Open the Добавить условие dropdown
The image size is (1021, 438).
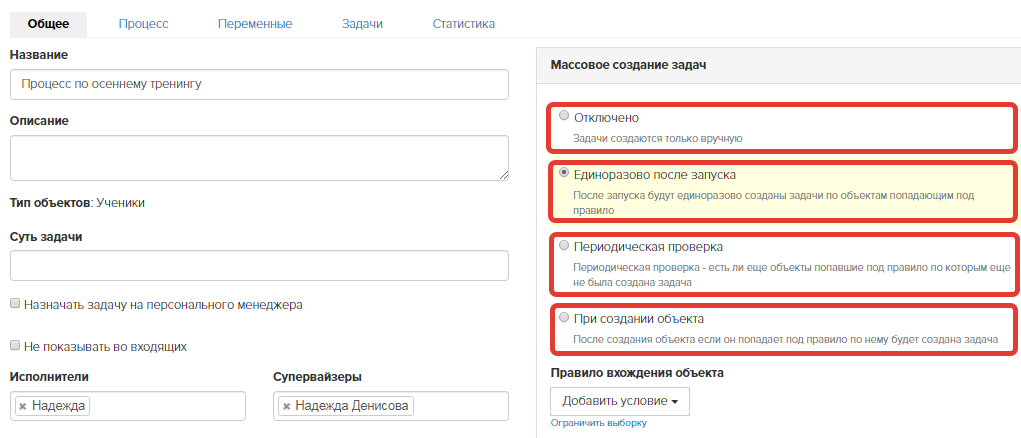click(x=620, y=401)
